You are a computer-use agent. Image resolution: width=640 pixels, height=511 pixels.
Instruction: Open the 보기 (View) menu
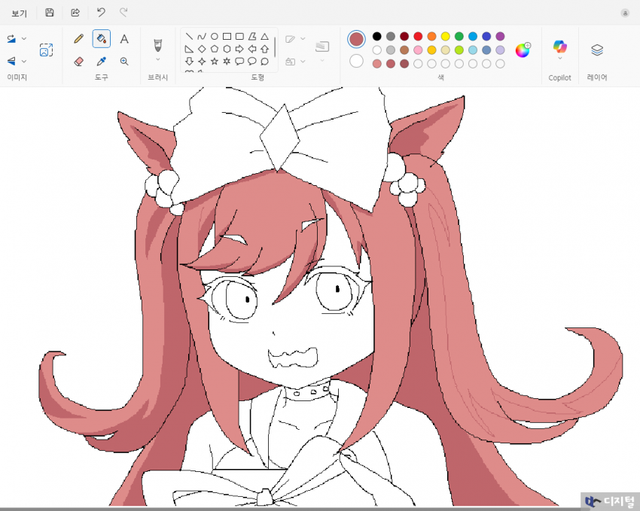(19, 13)
